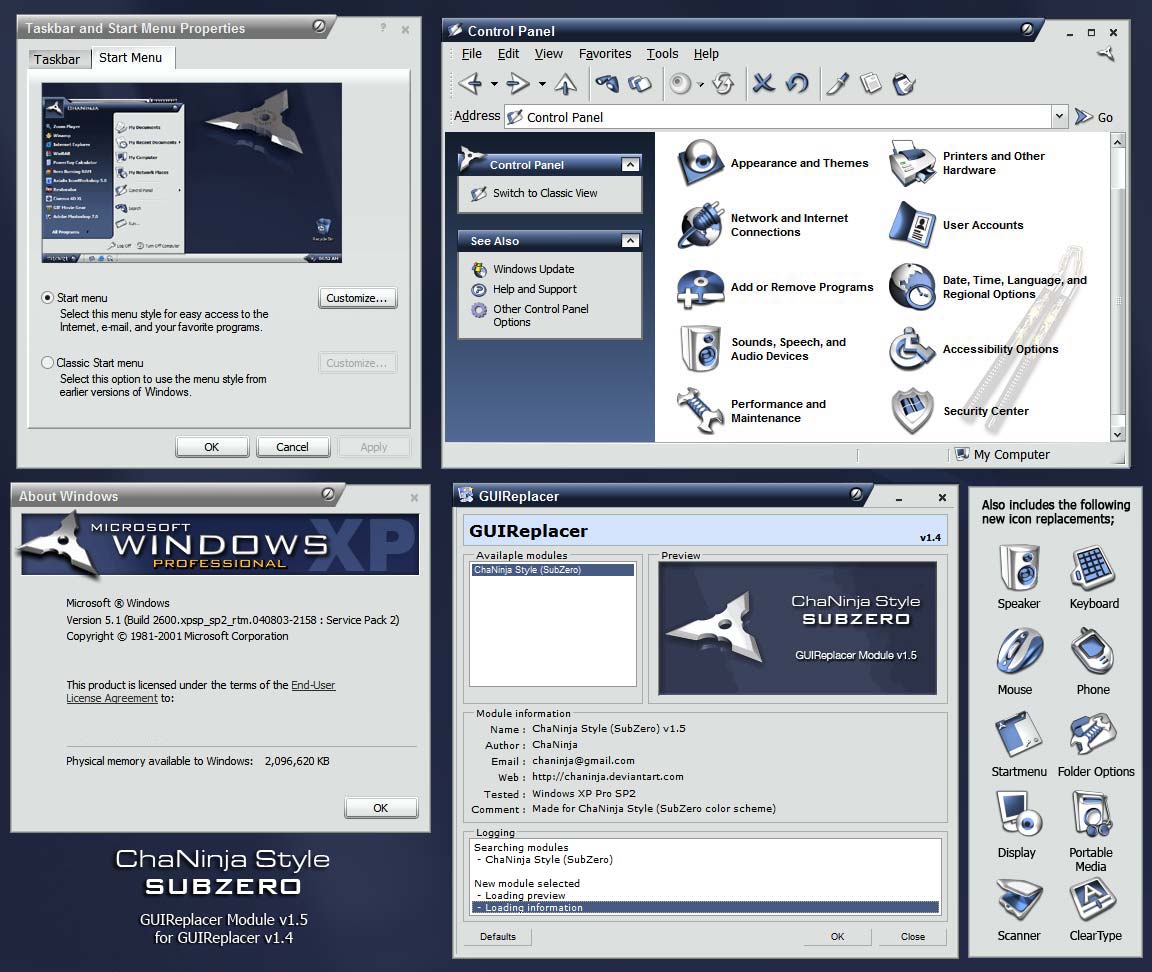The image size is (1152, 972).
Task: Click the Speaker replacement icon
Action: (x=1018, y=568)
